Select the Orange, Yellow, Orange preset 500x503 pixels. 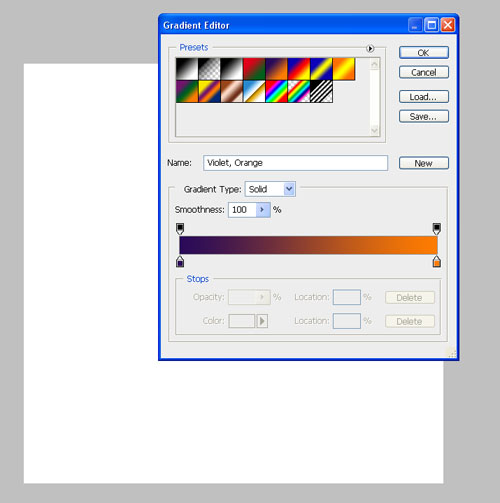(344, 69)
